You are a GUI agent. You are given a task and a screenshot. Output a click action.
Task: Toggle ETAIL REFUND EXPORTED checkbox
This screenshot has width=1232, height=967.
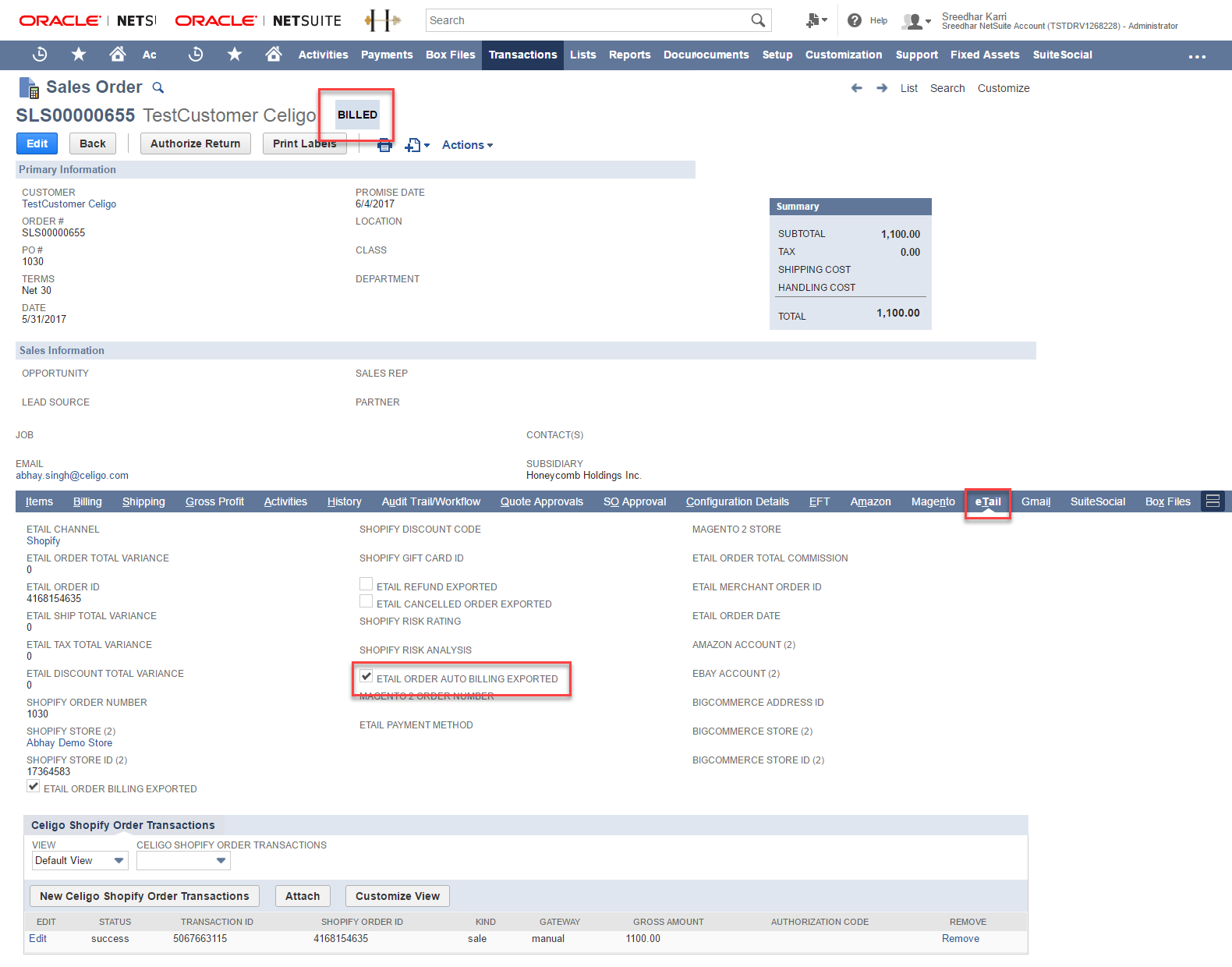pyautogui.click(x=366, y=584)
